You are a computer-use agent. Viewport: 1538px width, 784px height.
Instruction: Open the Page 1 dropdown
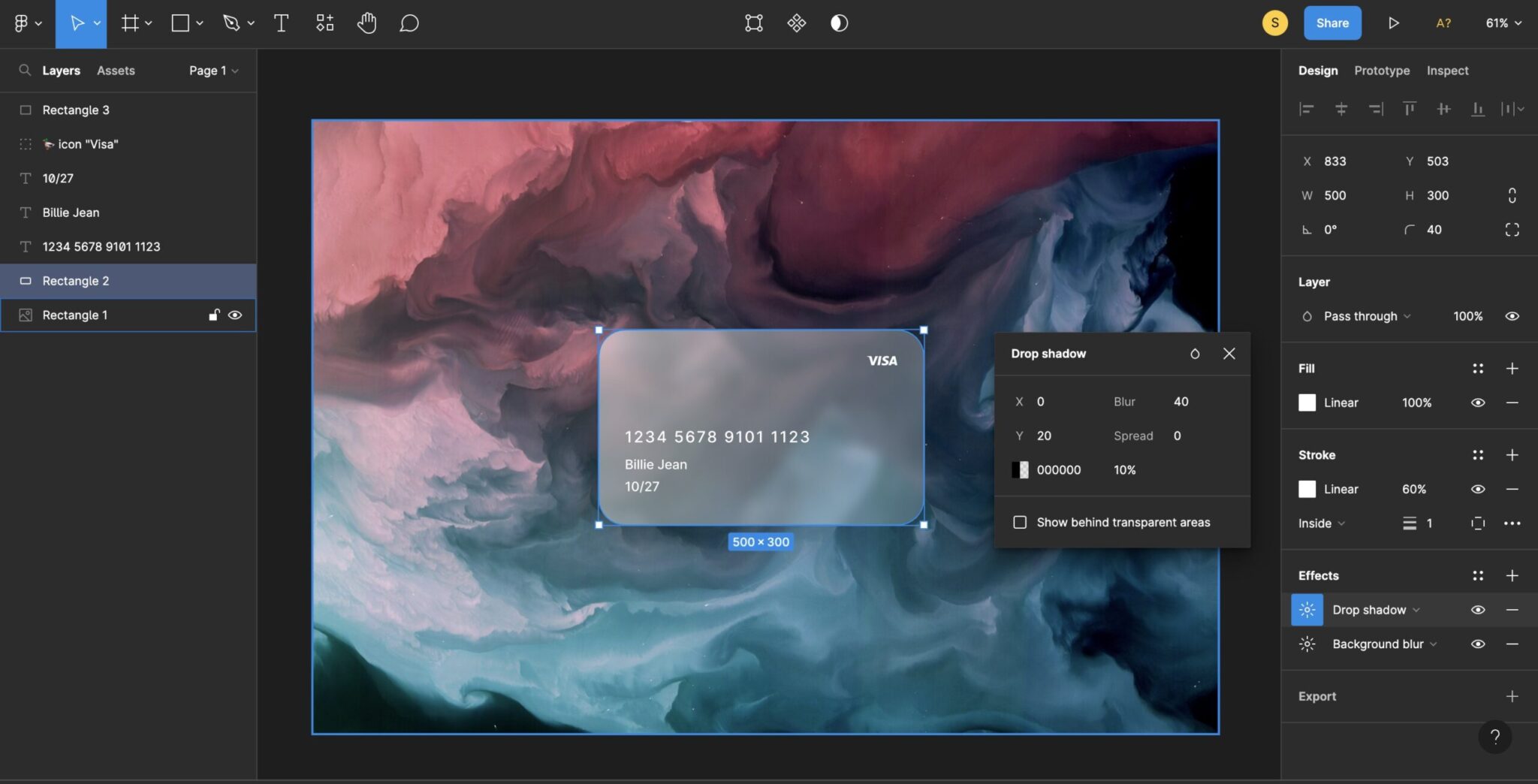coord(213,70)
